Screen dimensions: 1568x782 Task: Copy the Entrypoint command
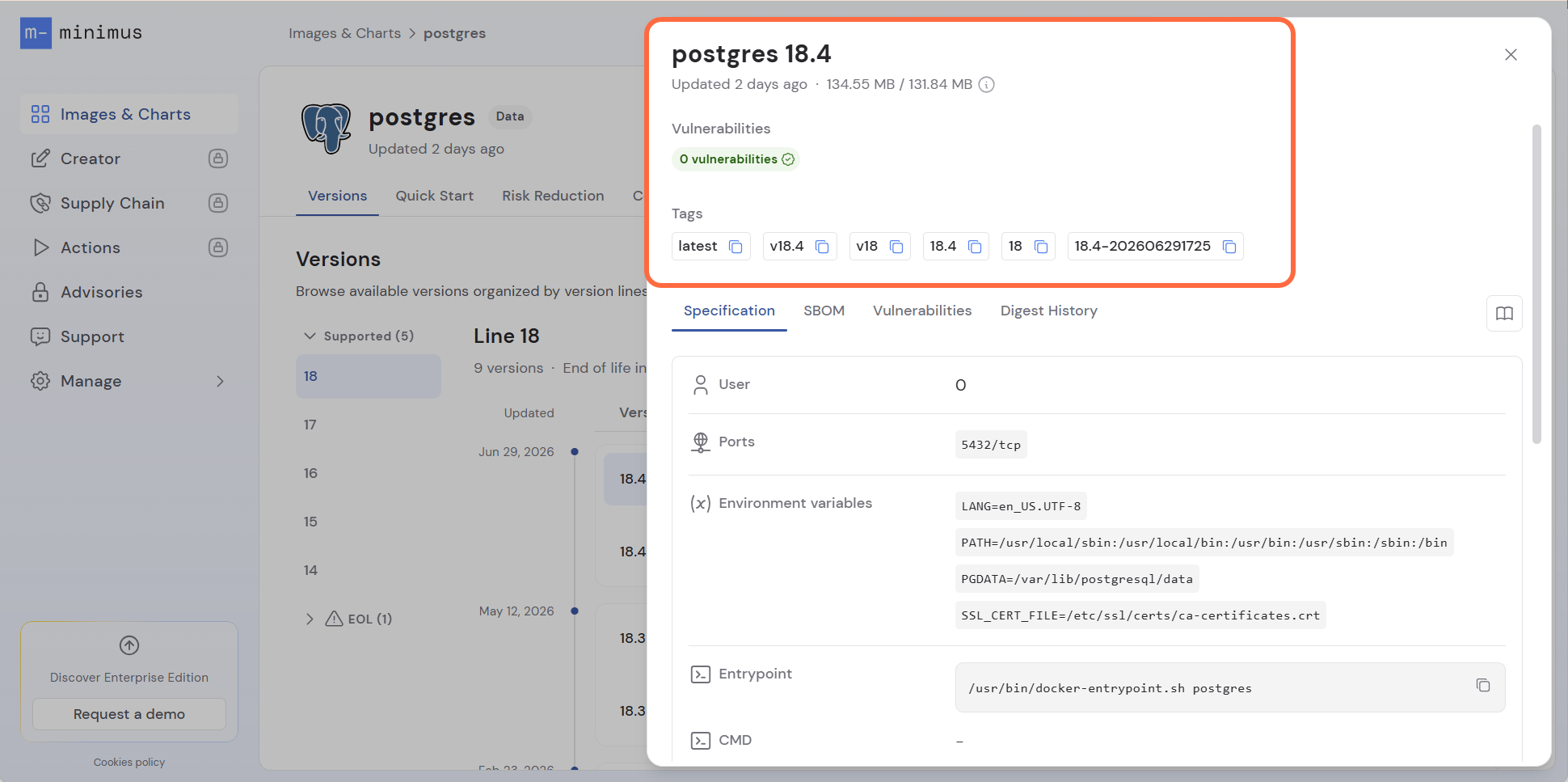pos(1483,685)
